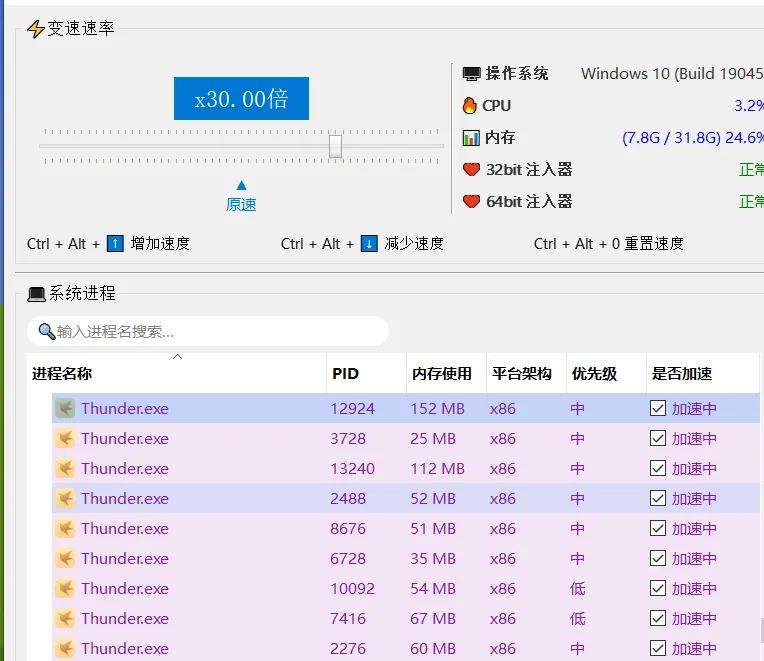
Task: Click the down arrow key icon for 减少速度
Action: [369, 243]
